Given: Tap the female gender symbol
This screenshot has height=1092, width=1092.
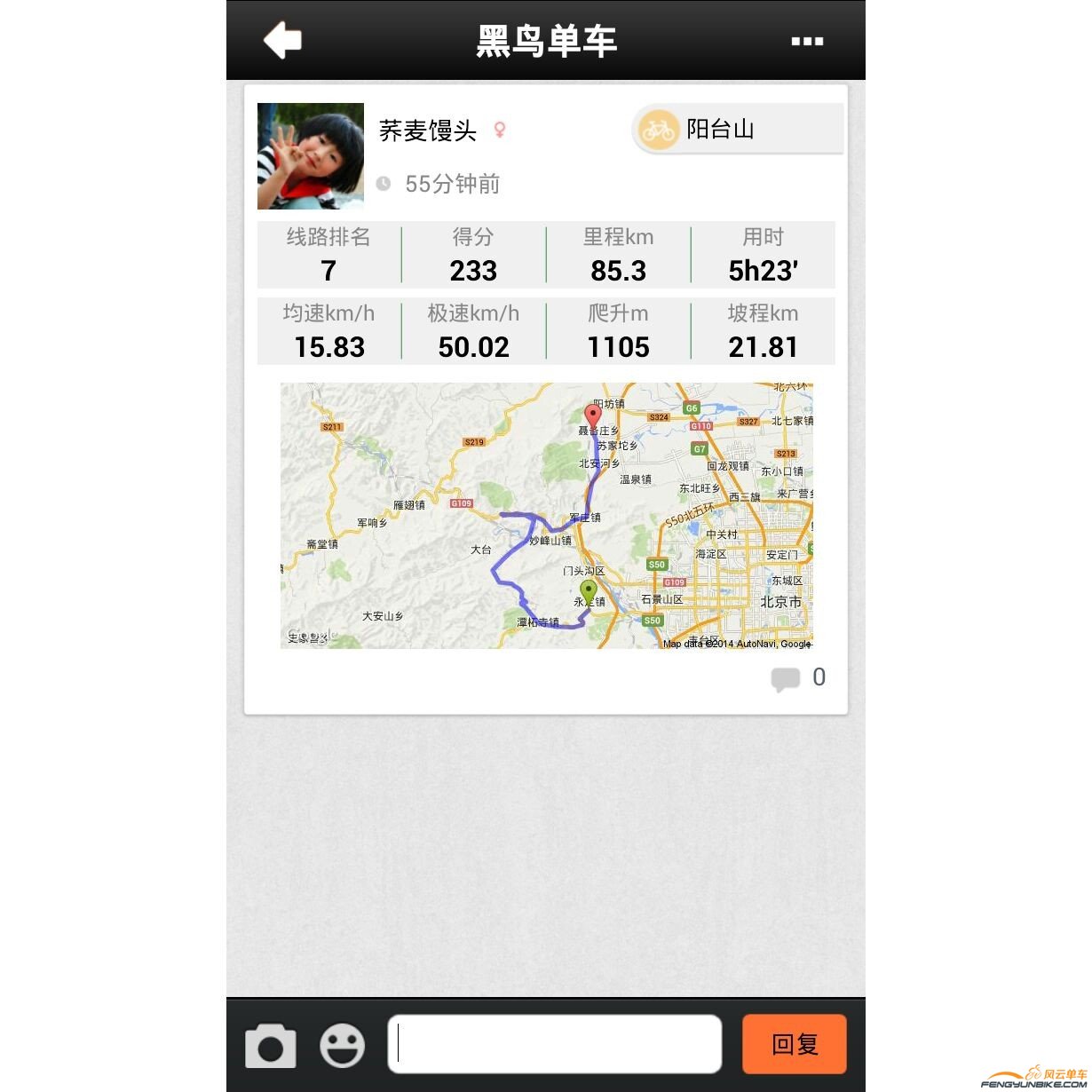Looking at the screenshot, I should coord(500,131).
